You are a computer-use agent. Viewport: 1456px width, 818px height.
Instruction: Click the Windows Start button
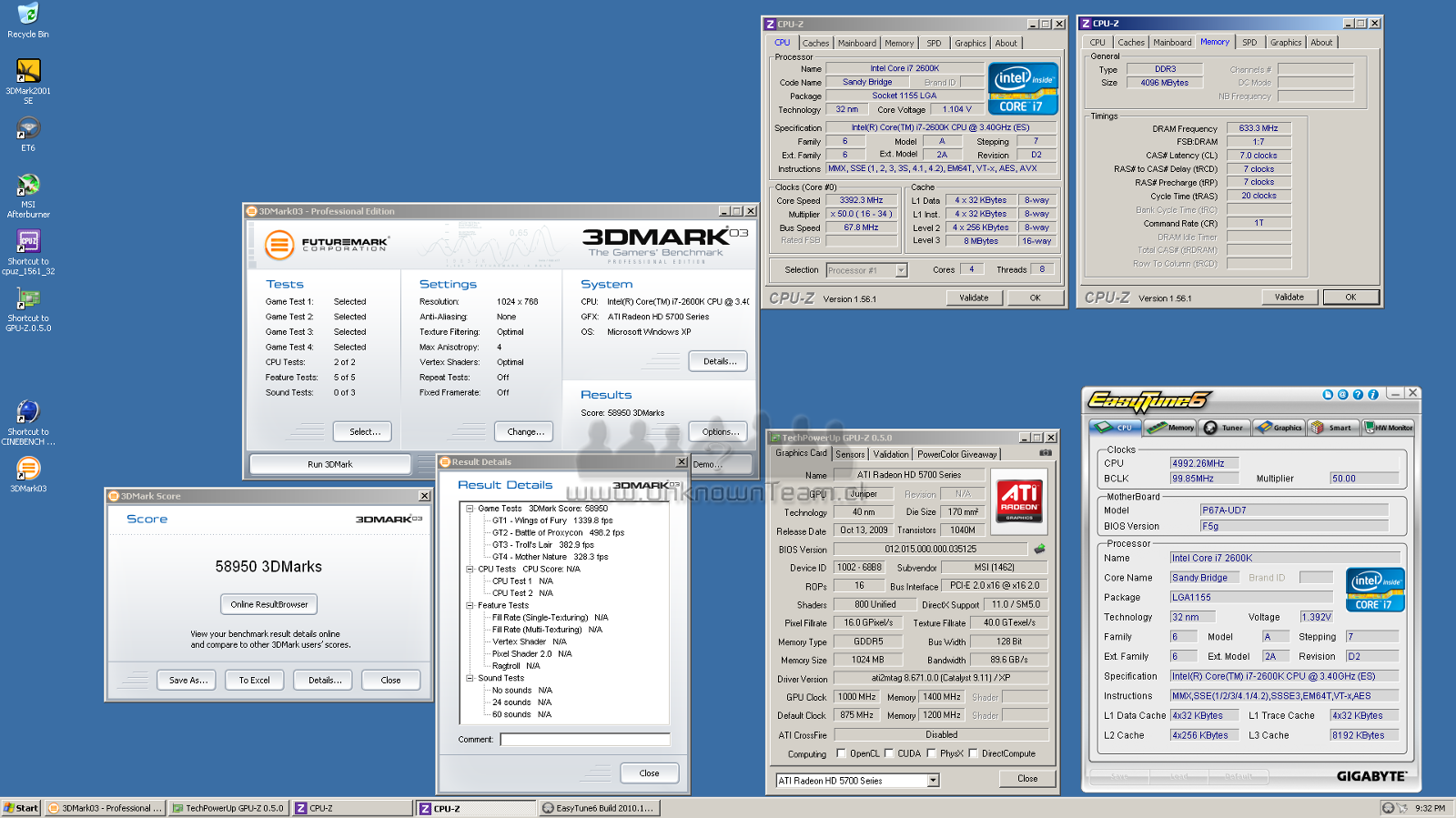[21, 808]
